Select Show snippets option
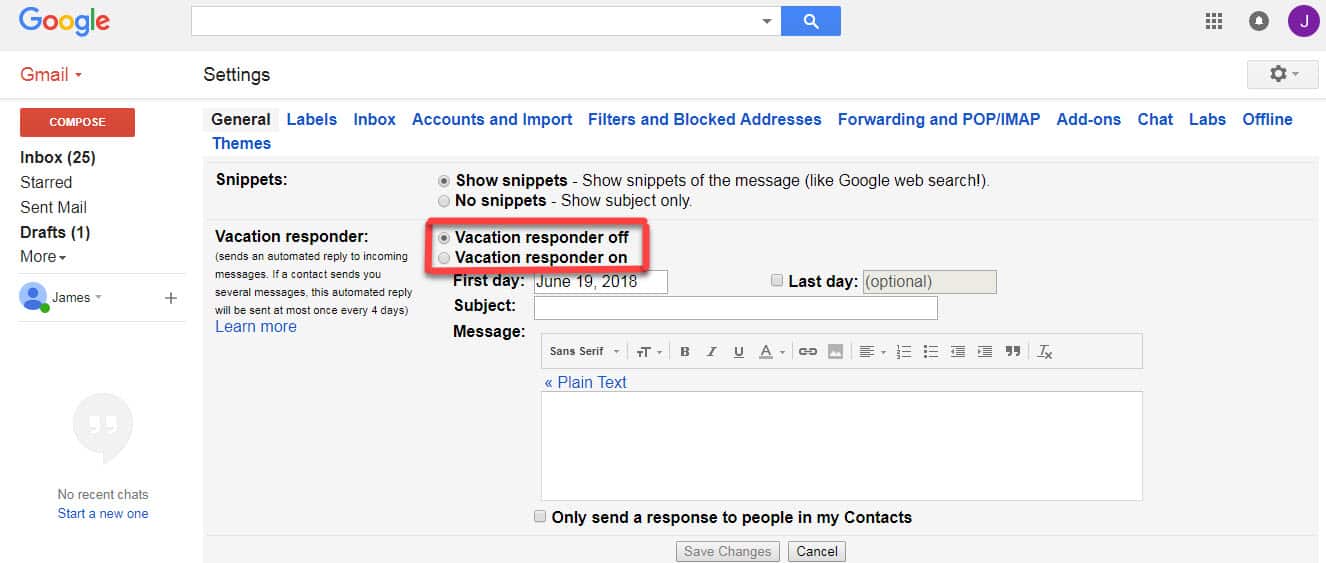 pos(444,181)
